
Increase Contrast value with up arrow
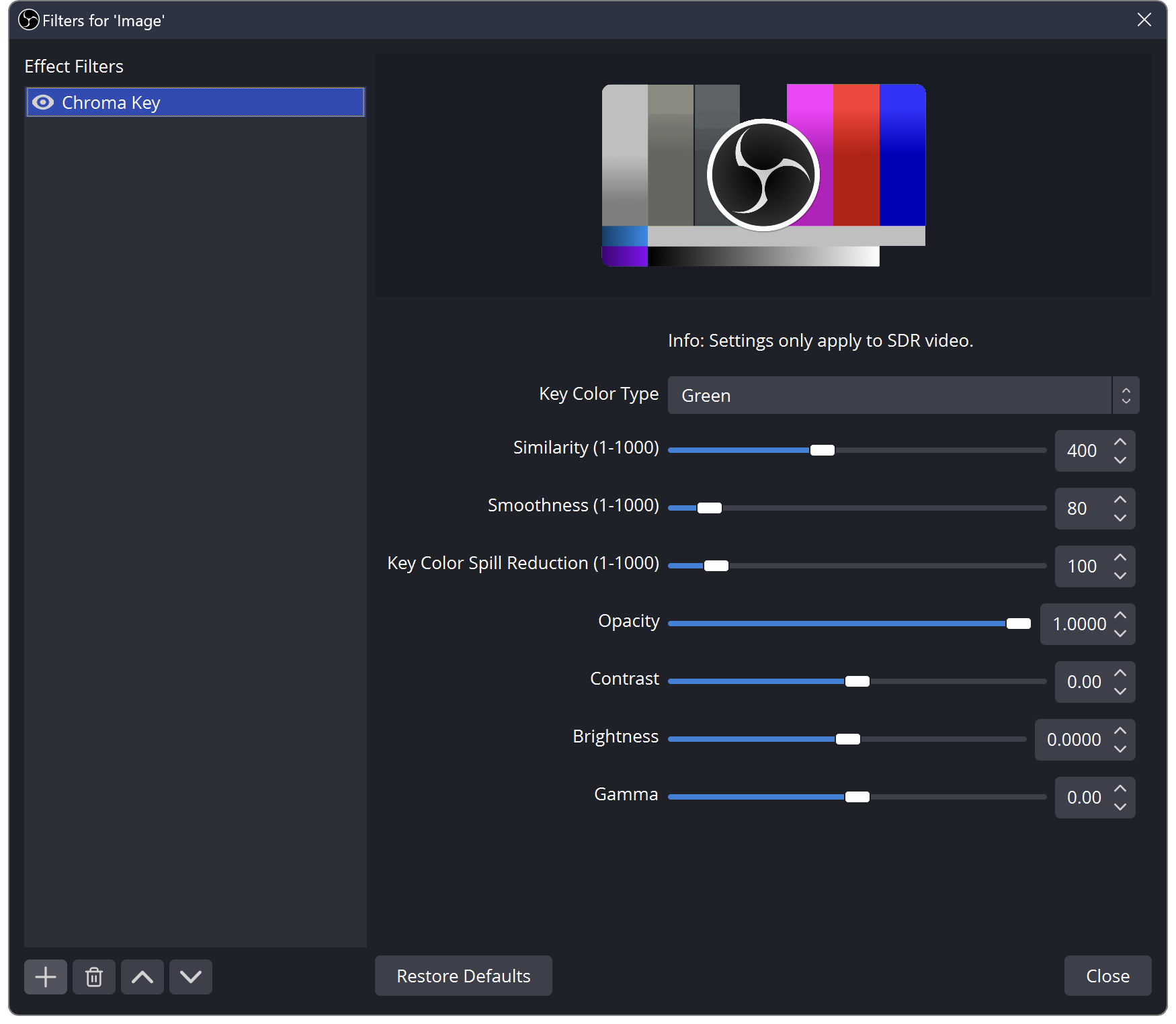click(1120, 673)
